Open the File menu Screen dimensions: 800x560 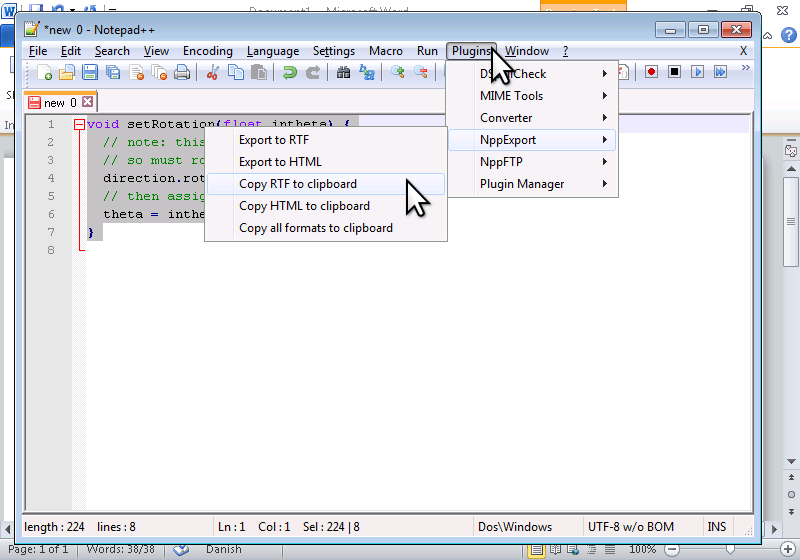[x=38, y=51]
